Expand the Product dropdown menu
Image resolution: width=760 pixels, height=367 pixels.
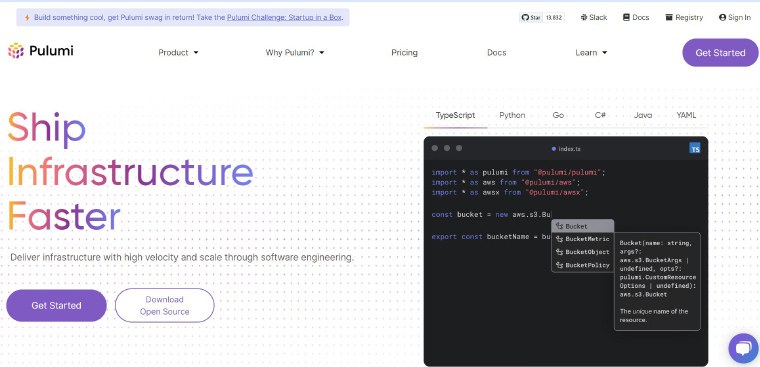178,52
